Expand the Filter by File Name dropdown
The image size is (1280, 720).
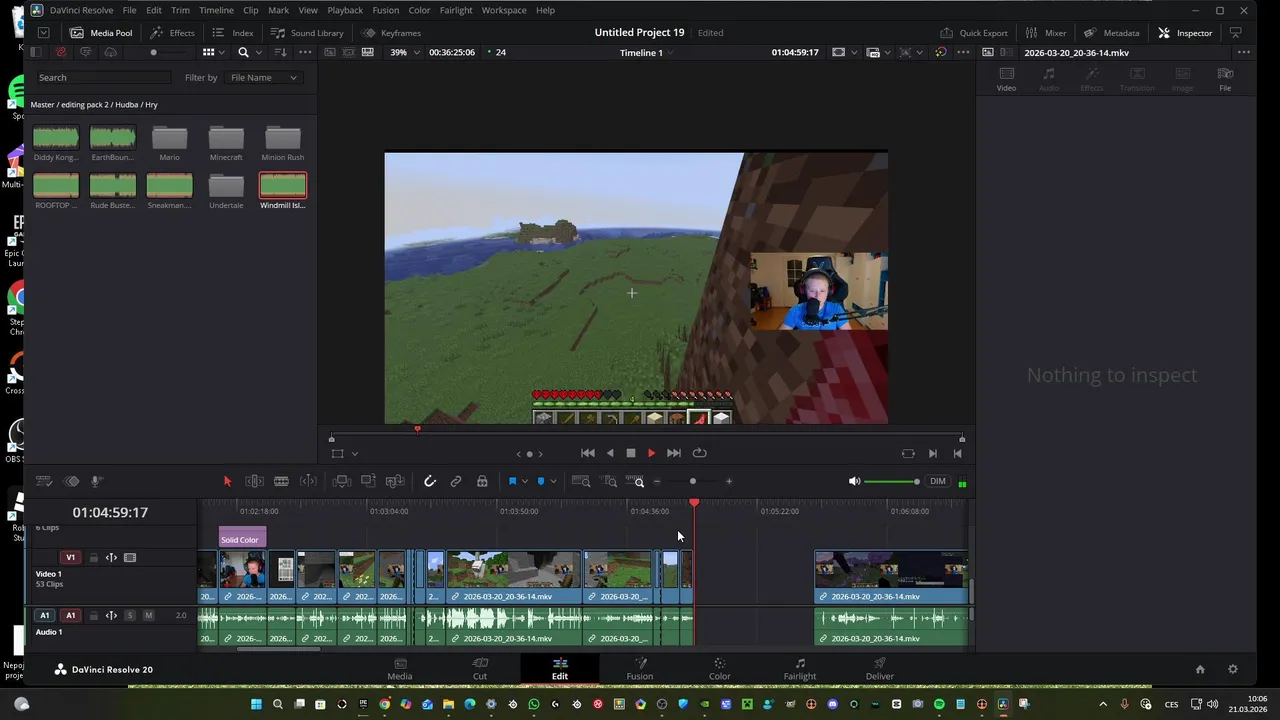[262, 77]
